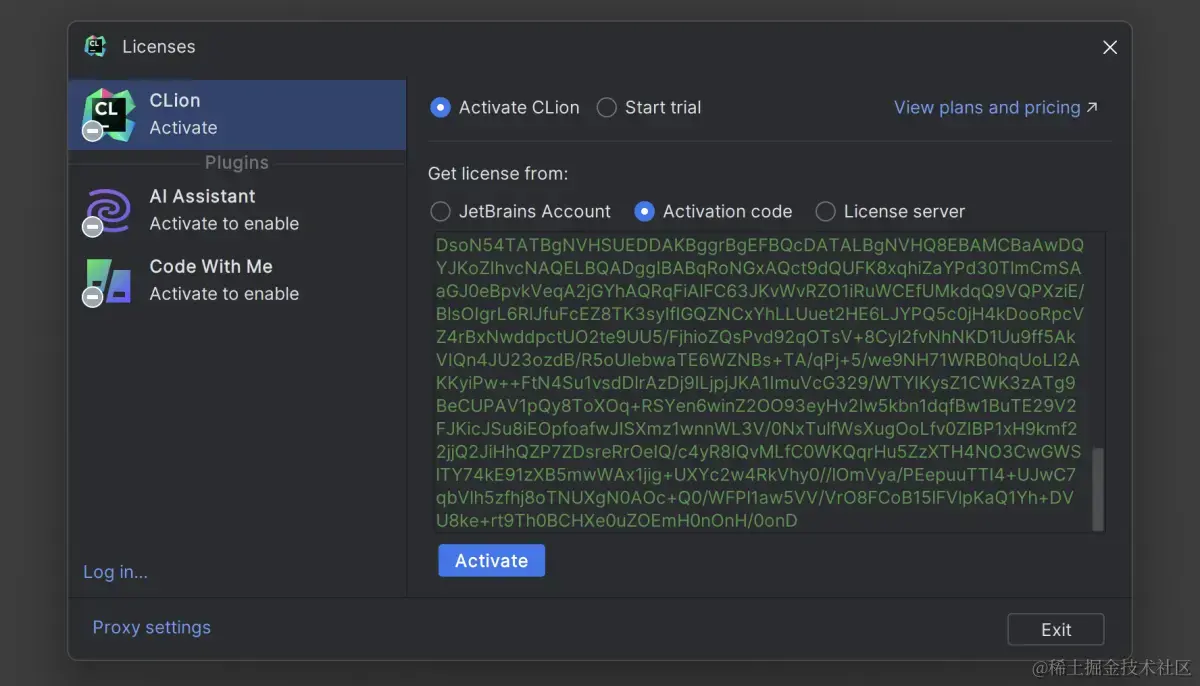Choose License server as license source
The image size is (1200, 686).
825,211
